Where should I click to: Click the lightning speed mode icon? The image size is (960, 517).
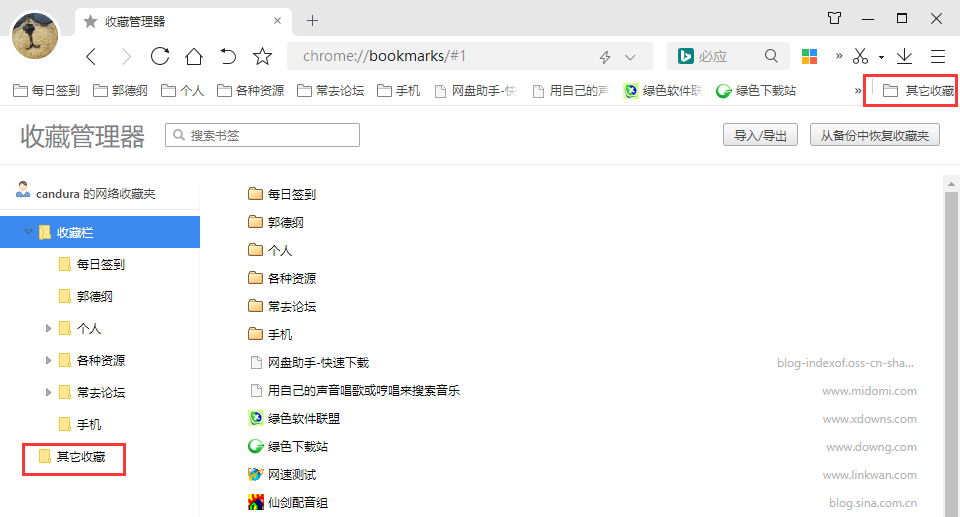tap(605, 57)
